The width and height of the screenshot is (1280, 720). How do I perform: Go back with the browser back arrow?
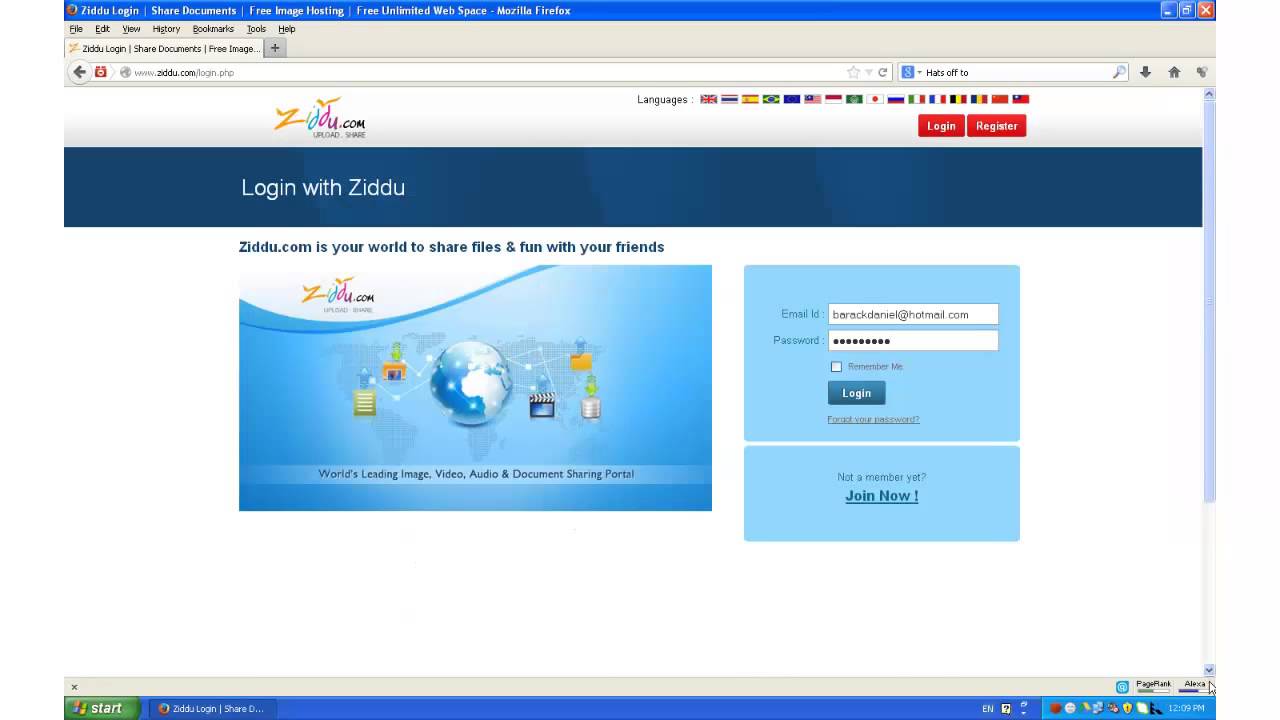[x=80, y=72]
